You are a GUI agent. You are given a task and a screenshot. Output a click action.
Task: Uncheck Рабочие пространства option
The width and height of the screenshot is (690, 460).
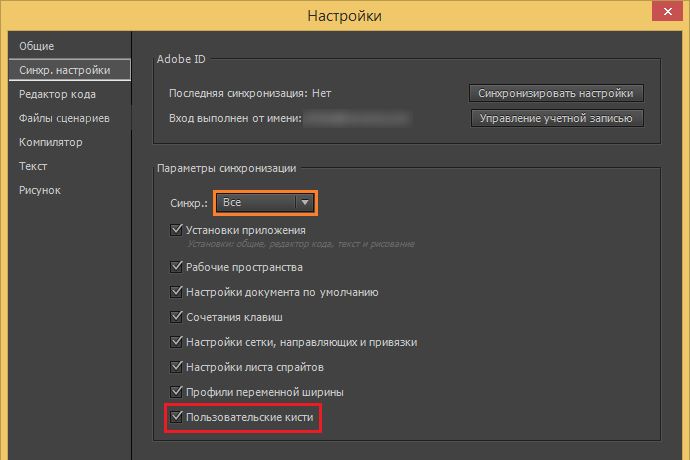click(177, 267)
